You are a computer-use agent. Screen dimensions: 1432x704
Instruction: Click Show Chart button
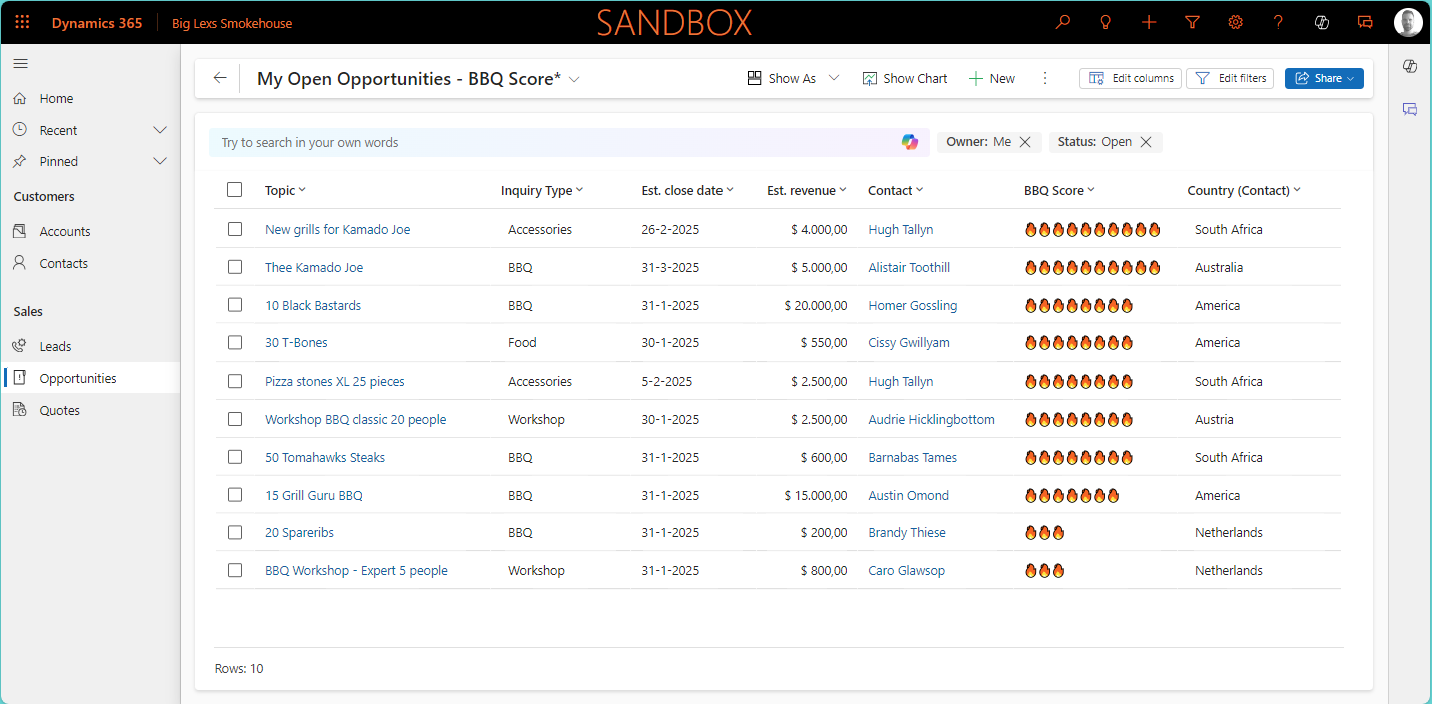click(905, 78)
